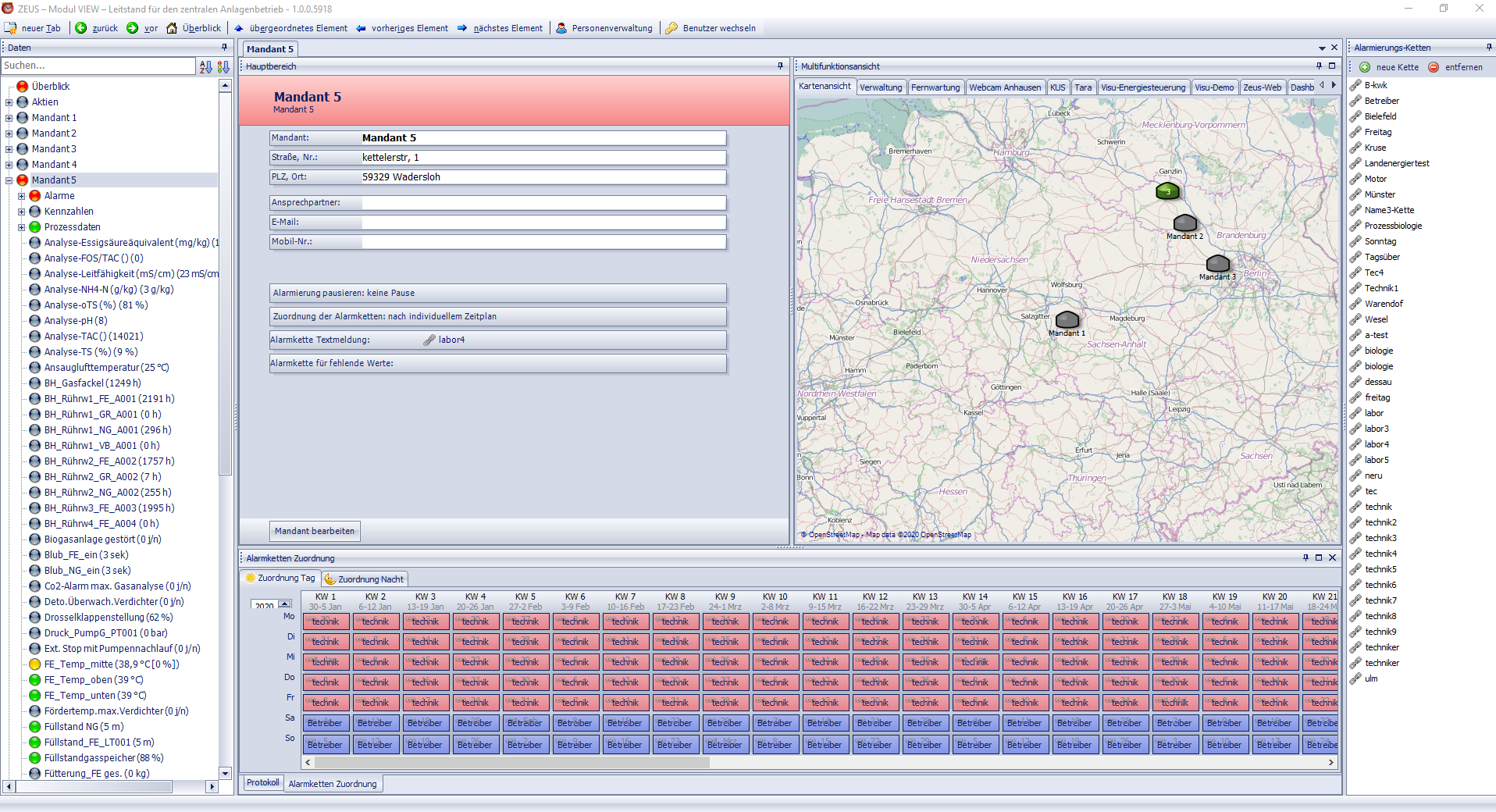This screenshot has width=1496, height=812.
Task: Select Mandant 1 hexagon on map
Action: tap(1067, 319)
